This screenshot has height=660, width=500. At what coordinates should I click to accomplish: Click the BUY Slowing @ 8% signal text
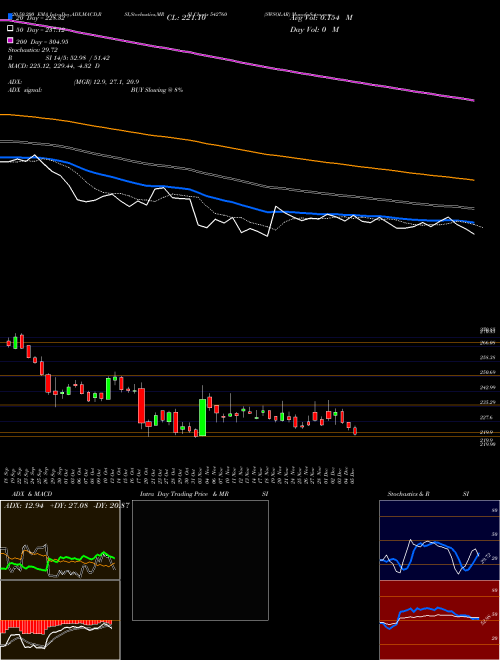pos(157,90)
